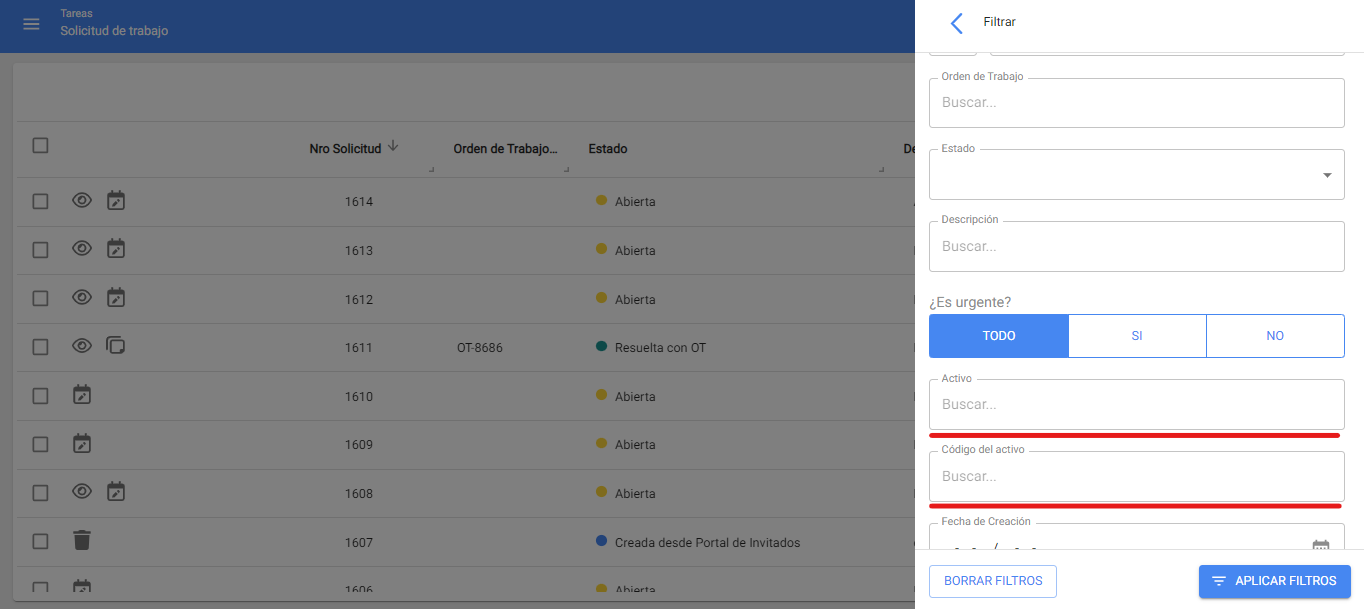This screenshot has width=1364, height=609.
Task: Click calendar edit icon for request 1610
Action: pos(82,395)
